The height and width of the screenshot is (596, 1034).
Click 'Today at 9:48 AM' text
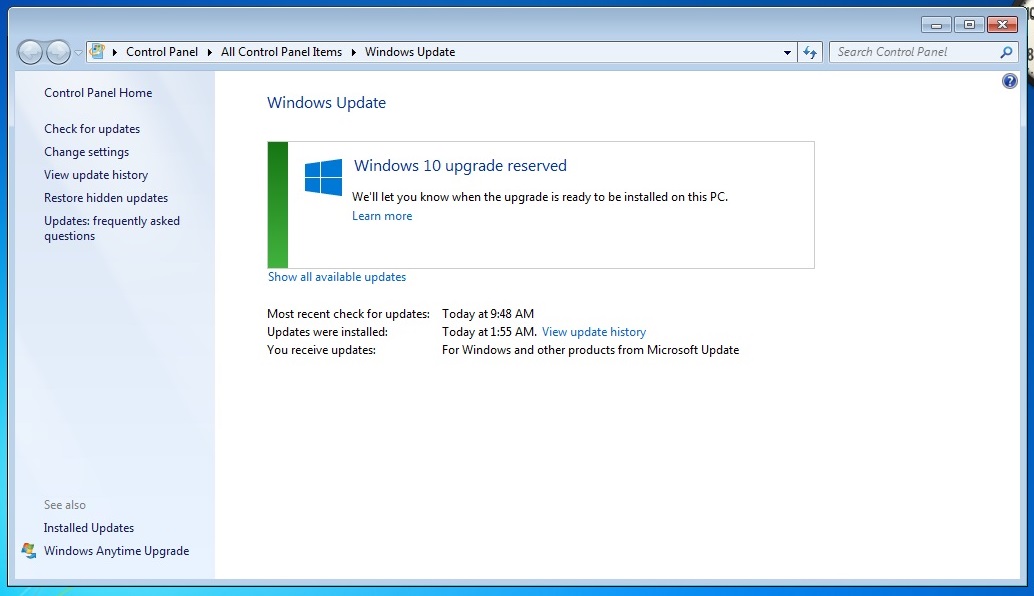tap(488, 314)
